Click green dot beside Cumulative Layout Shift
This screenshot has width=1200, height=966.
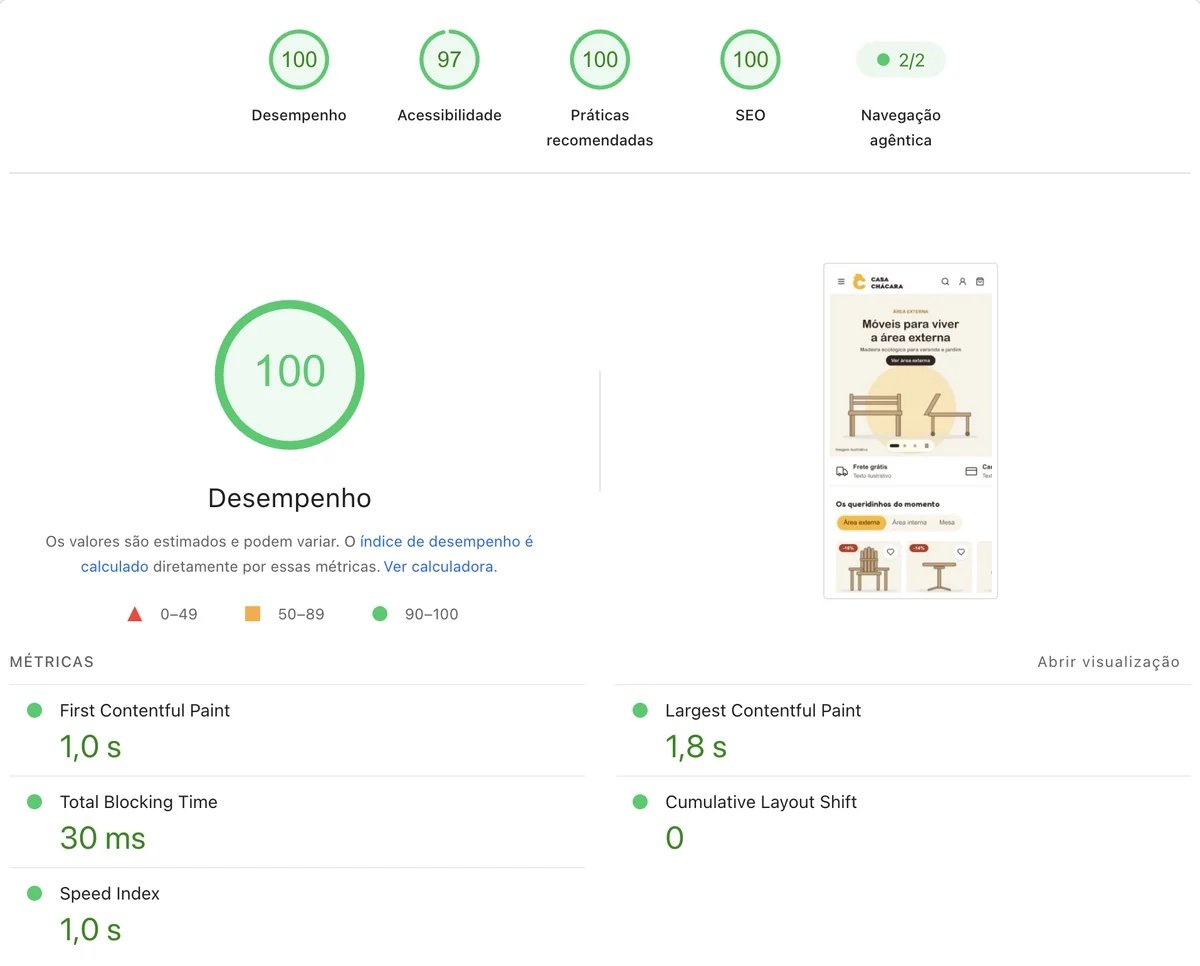tap(640, 802)
